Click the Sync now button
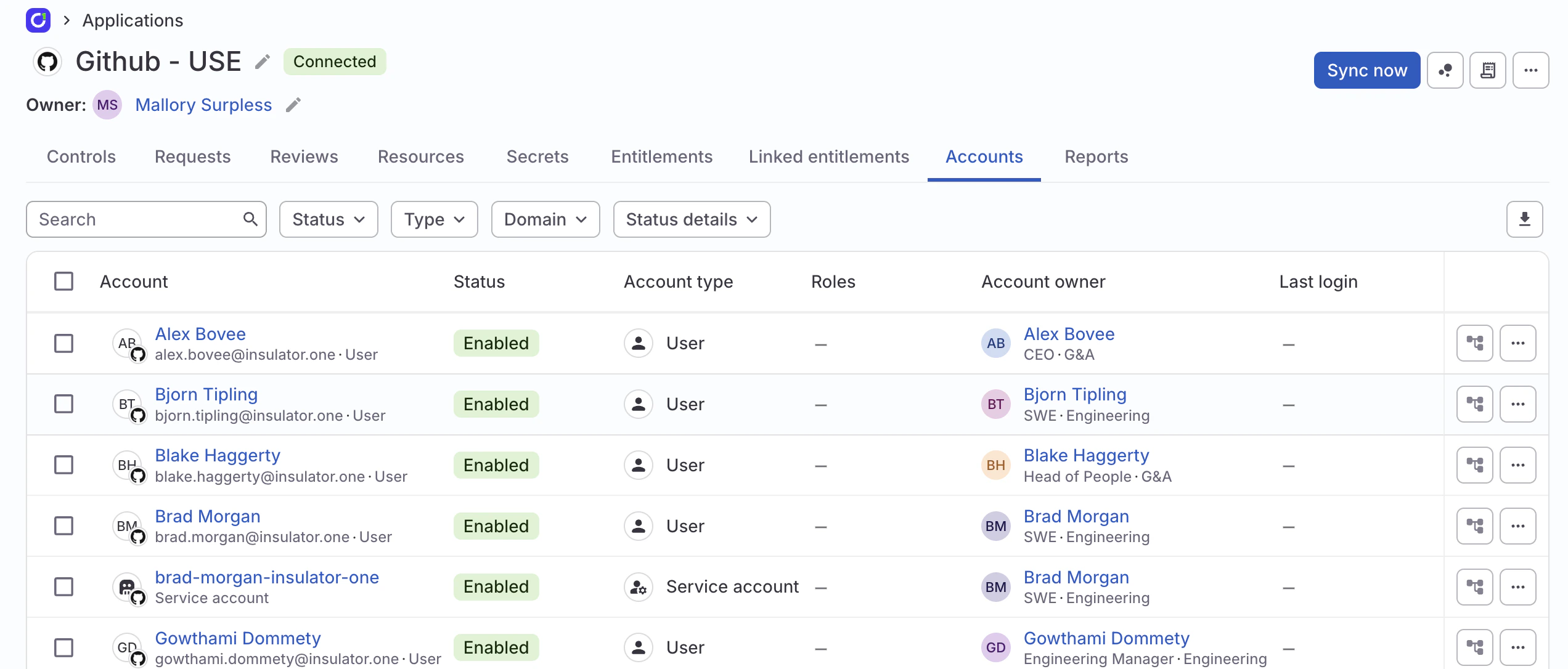Viewport: 1568px width, 669px height. tap(1366, 70)
